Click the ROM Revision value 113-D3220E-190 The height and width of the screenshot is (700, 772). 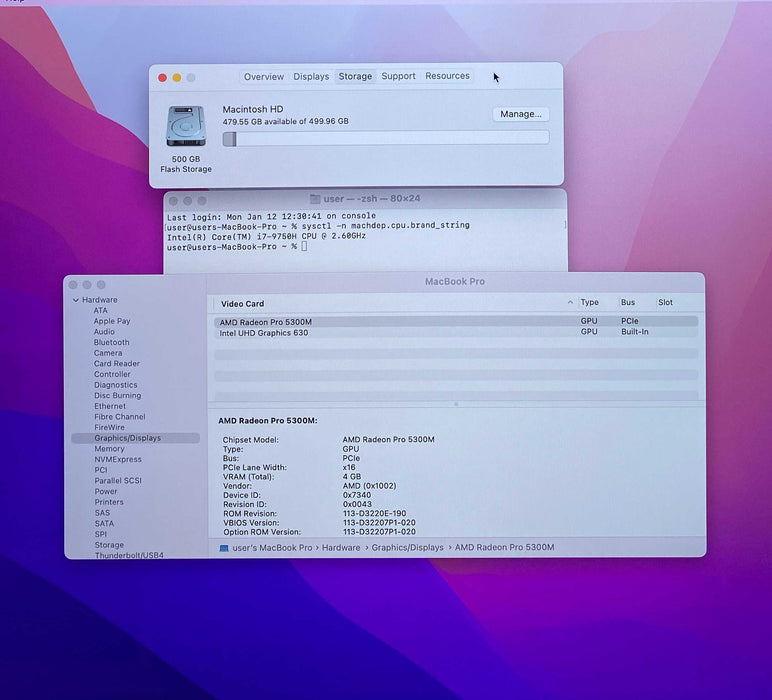[x=374, y=513]
